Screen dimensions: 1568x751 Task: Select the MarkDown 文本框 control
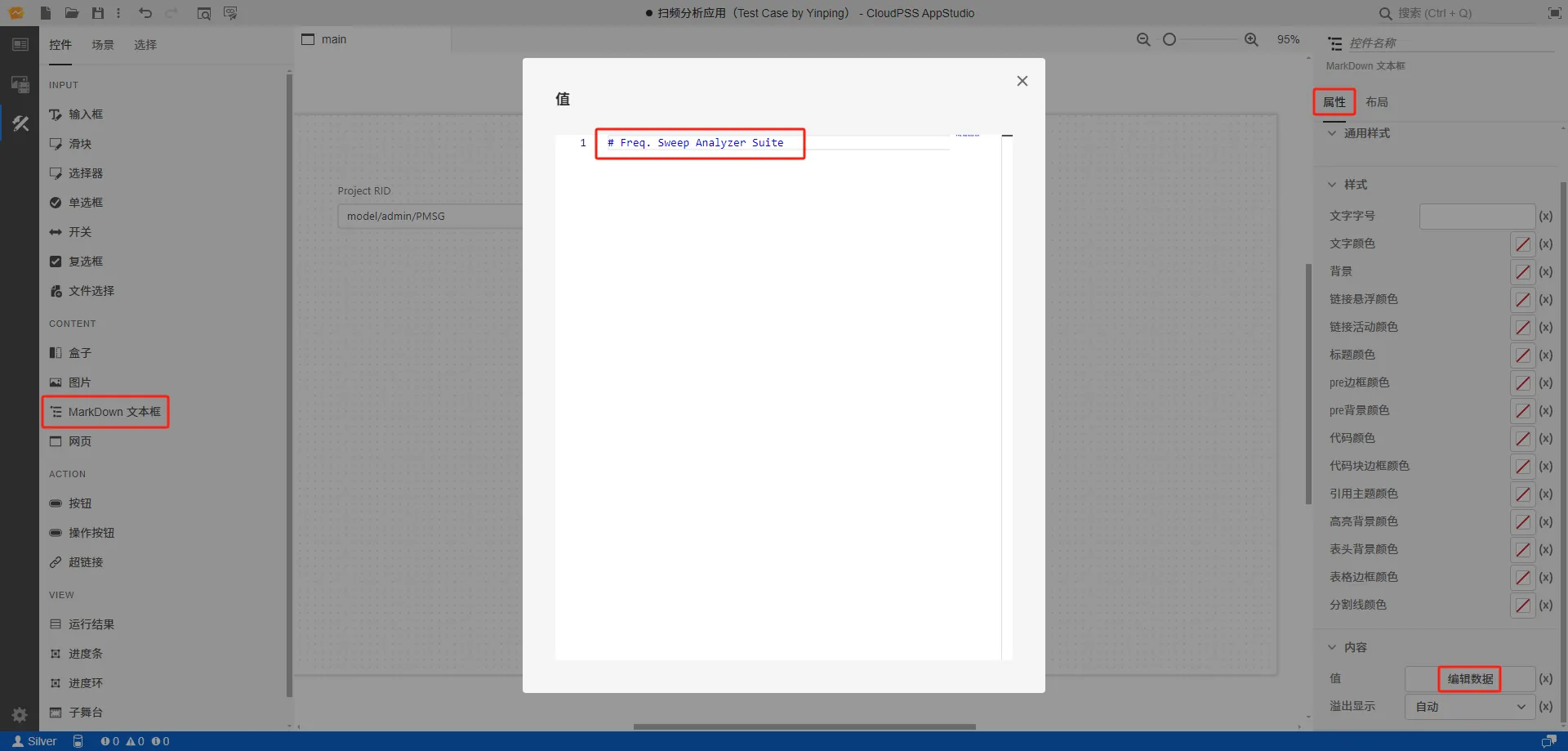point(106,412)
